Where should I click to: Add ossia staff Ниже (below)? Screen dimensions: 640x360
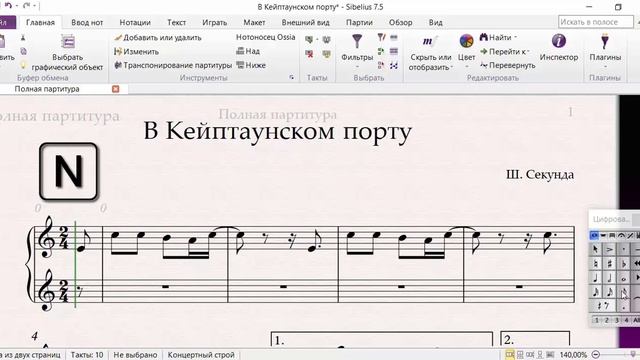click(251, 65)
